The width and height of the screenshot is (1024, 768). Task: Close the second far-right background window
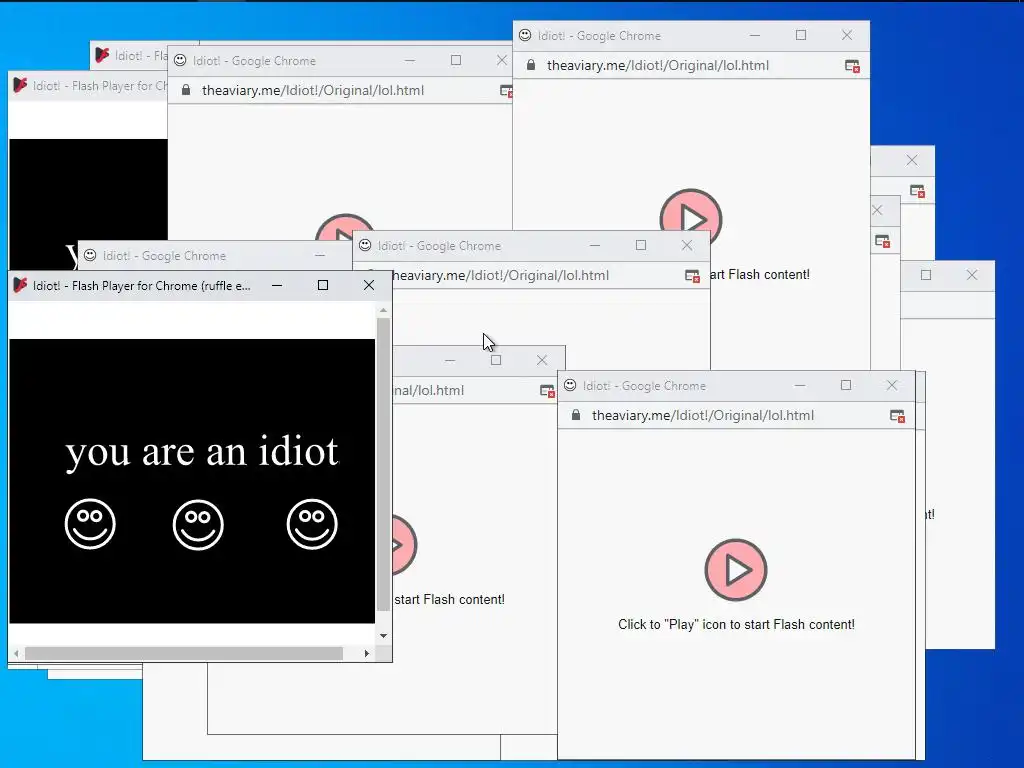point(878,210)
